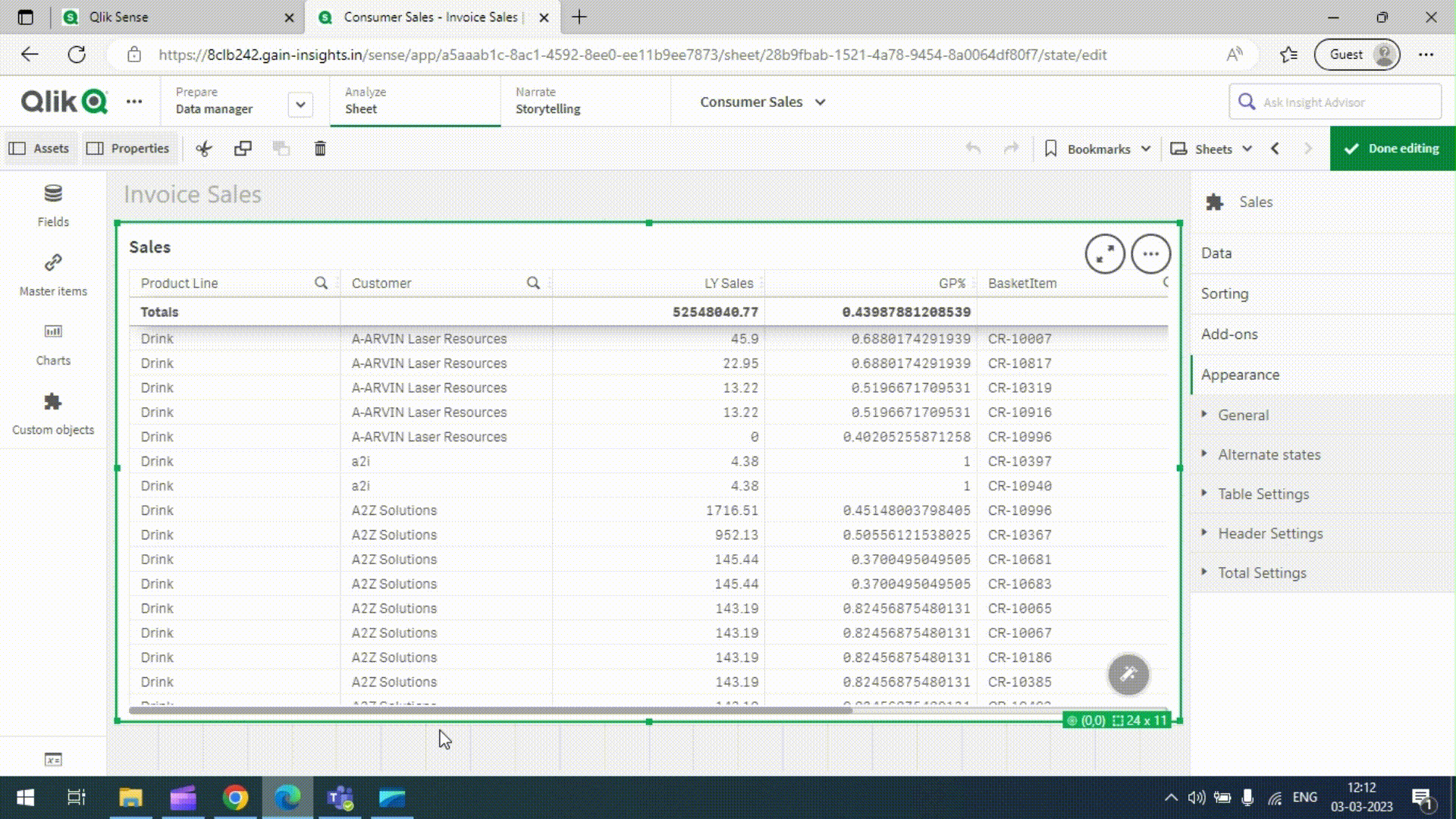Open the Sheets dropdown
Image resolution: width=1456 pixels, height=819 pixels.
[x=1212, y=149]
